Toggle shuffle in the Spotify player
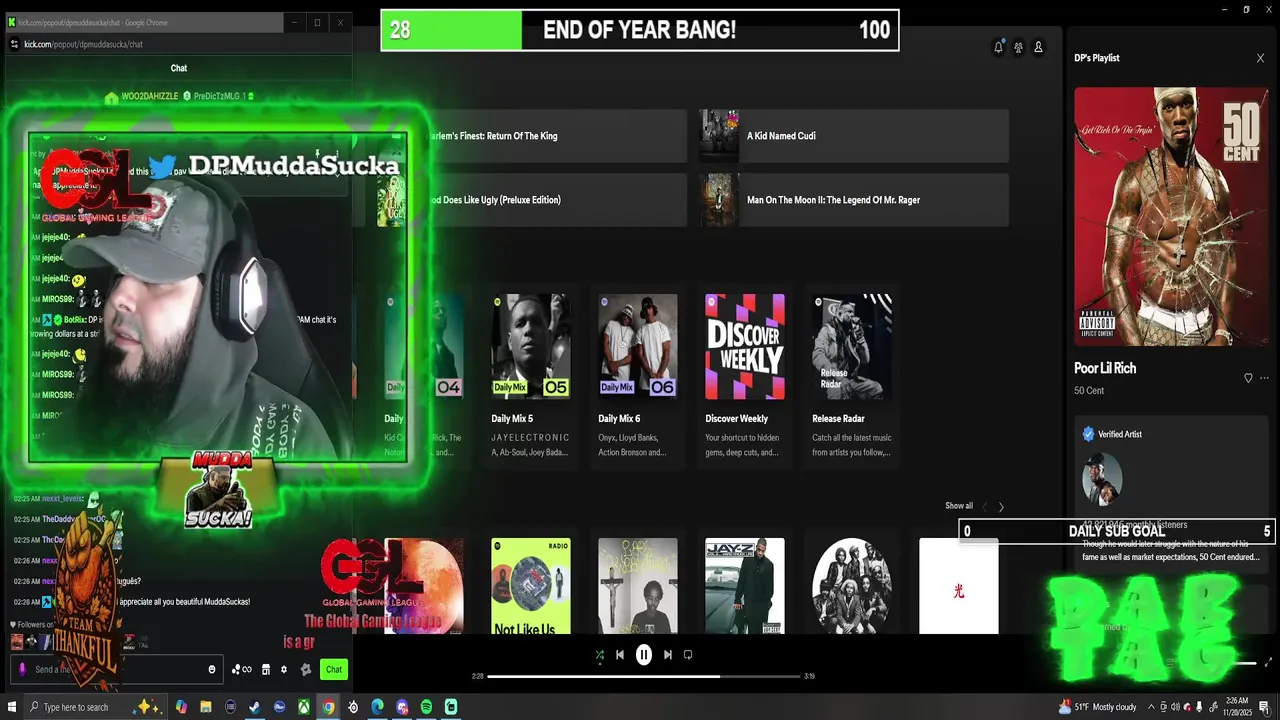 (x=600, y=655)
